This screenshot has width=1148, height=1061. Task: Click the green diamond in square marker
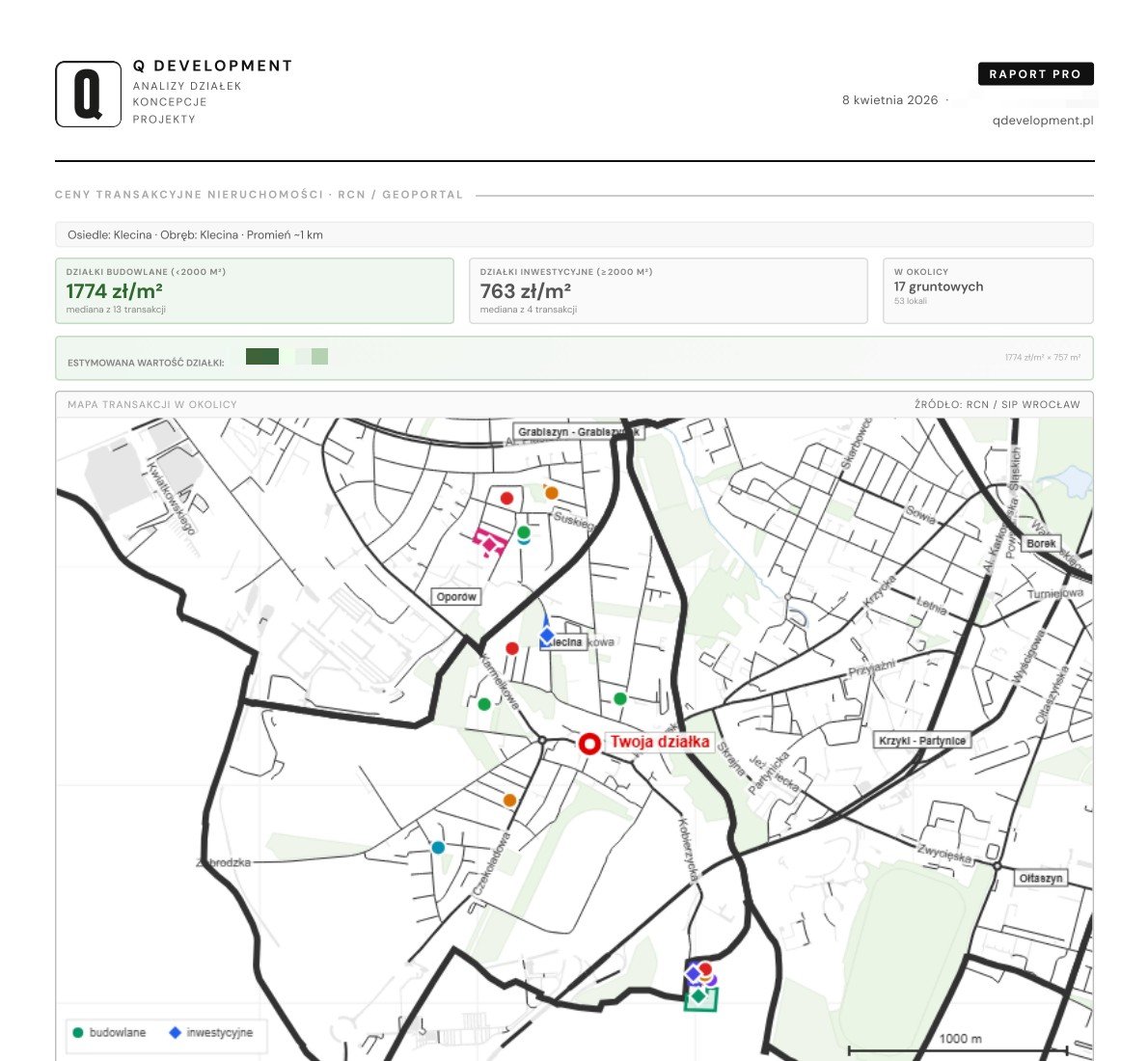[x=699, y=996]
